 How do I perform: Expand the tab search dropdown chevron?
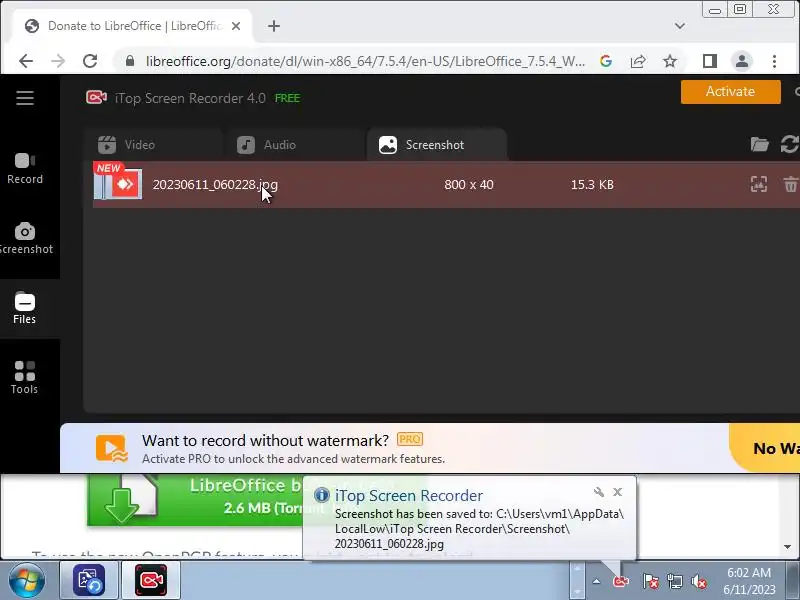click(680, 26)
